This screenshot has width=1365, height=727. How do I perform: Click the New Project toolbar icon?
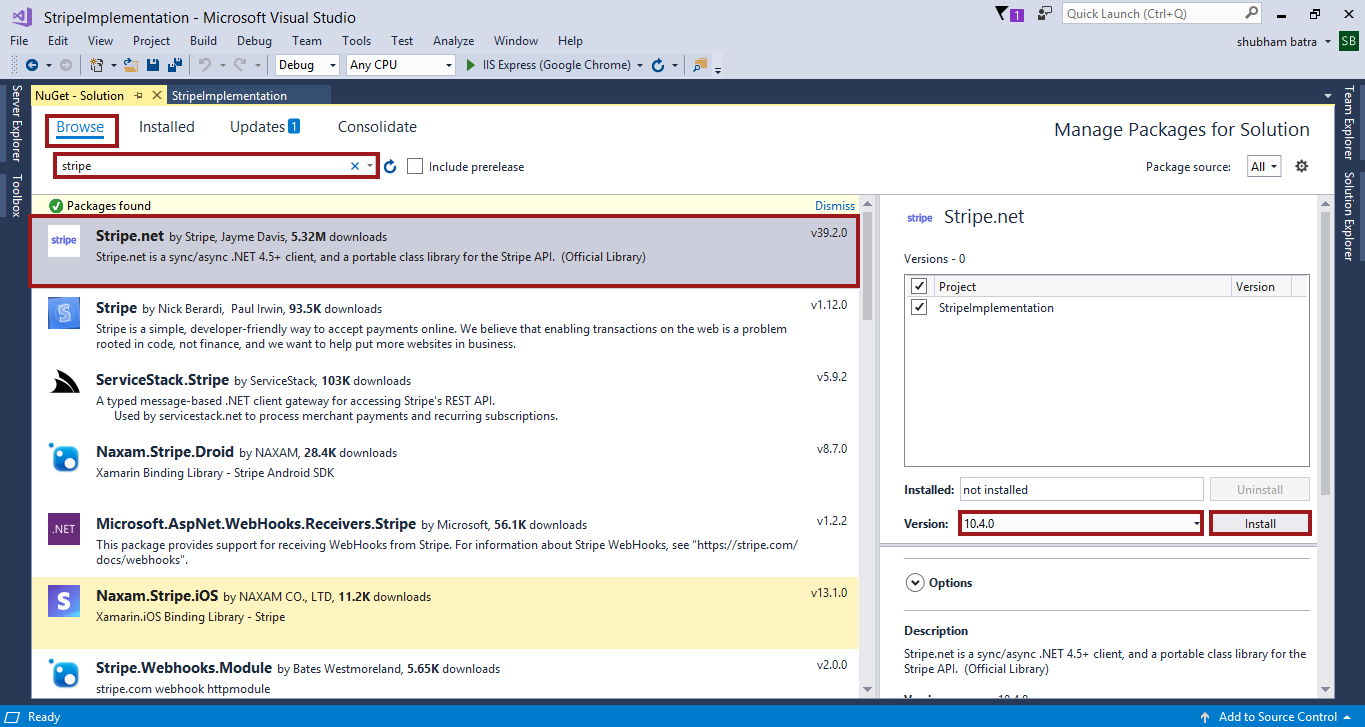[96, 65]
